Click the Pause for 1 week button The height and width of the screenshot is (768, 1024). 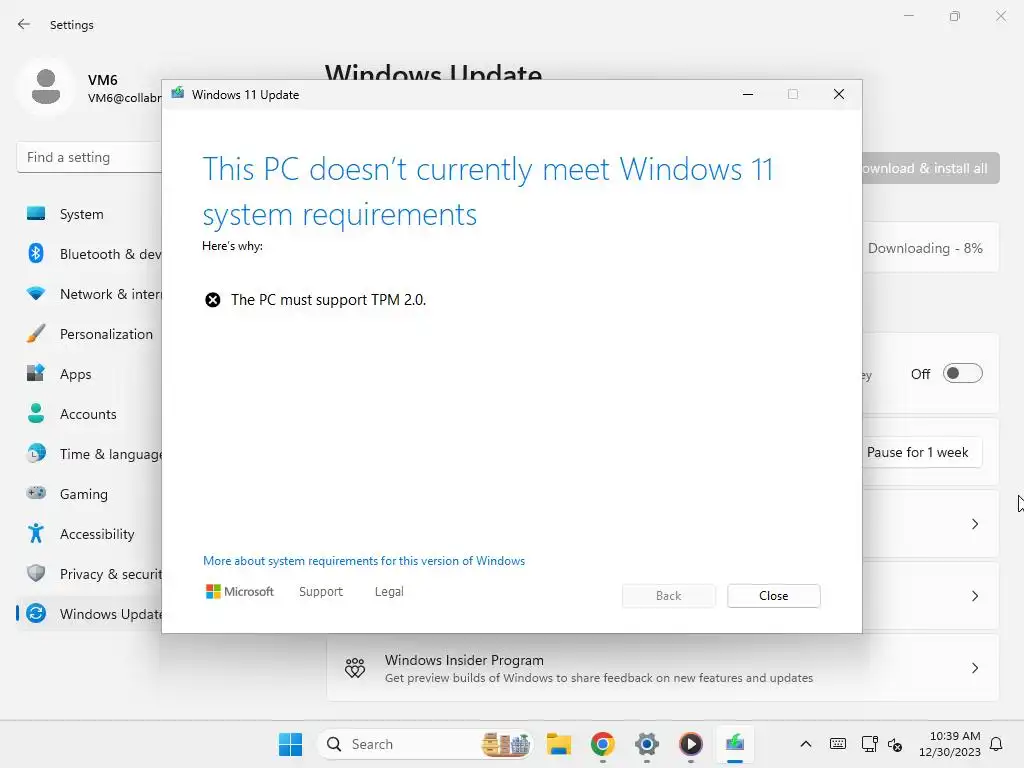pos(921,453)
